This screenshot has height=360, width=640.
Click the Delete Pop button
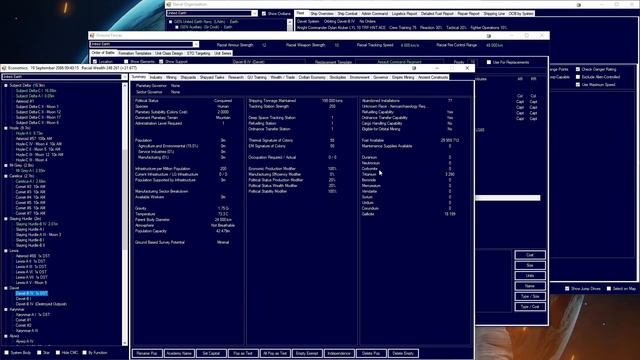tap(371, 353)
